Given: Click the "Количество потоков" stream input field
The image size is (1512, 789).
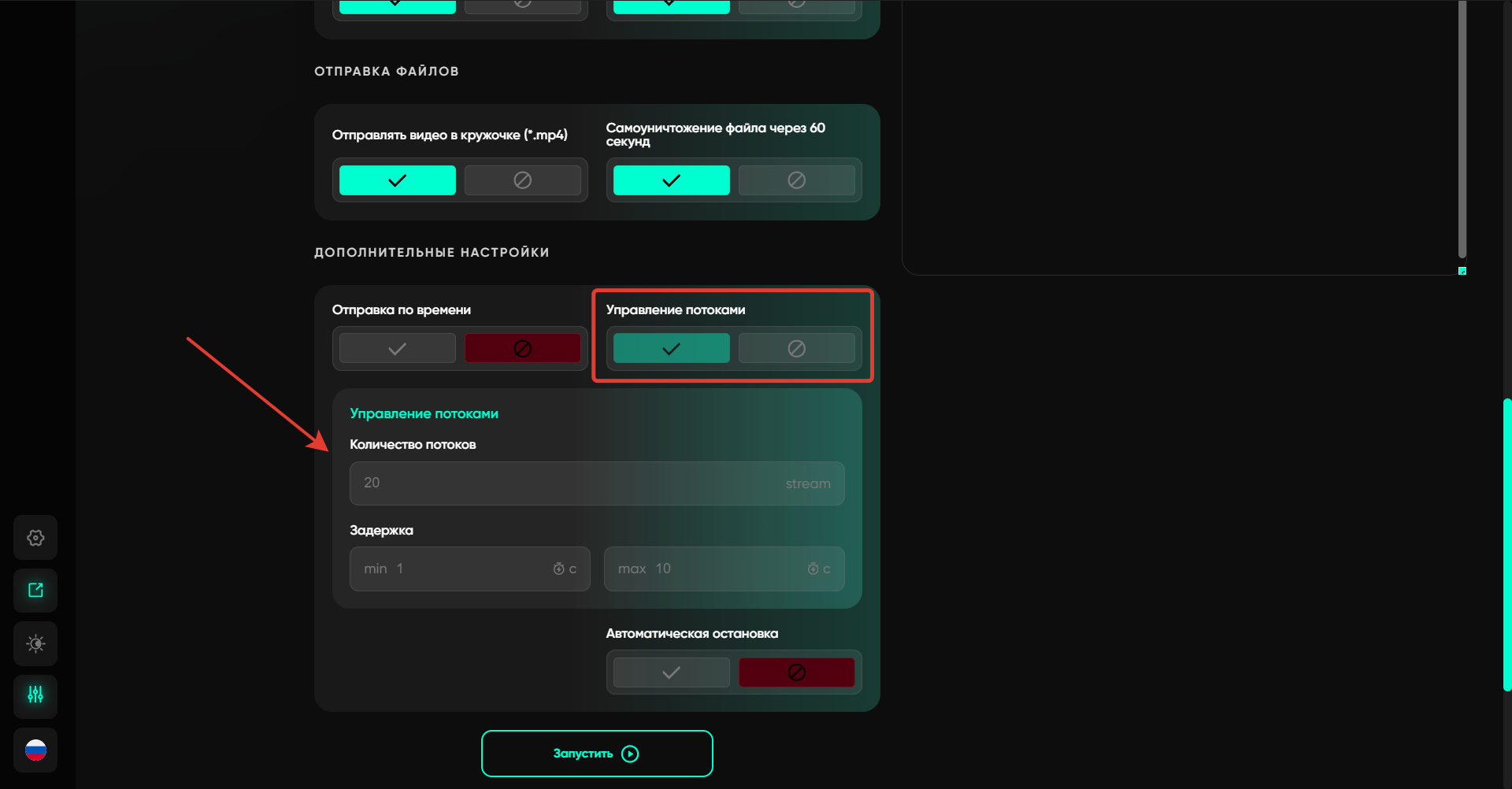Looking at the screenshot, I should click(567, 483).
